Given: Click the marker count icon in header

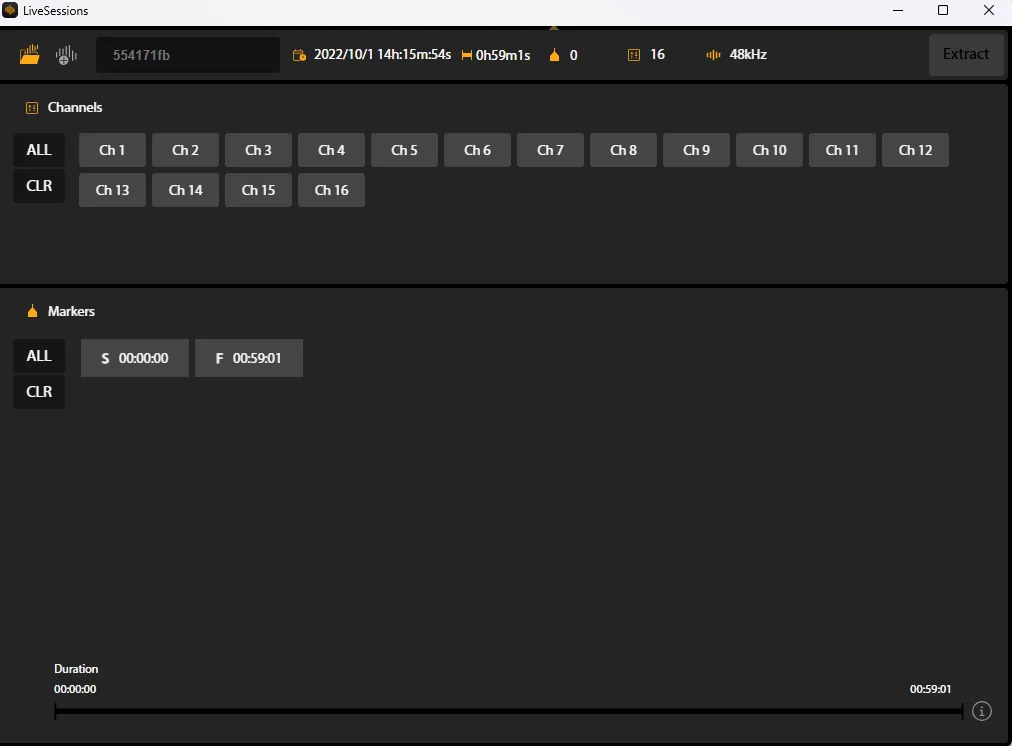Looking at the screenshot, I should (554, 55).
